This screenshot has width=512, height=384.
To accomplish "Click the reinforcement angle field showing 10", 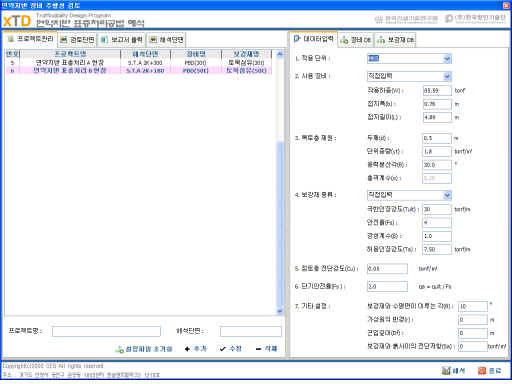I will pyautogui.click(x=473, y=306).
